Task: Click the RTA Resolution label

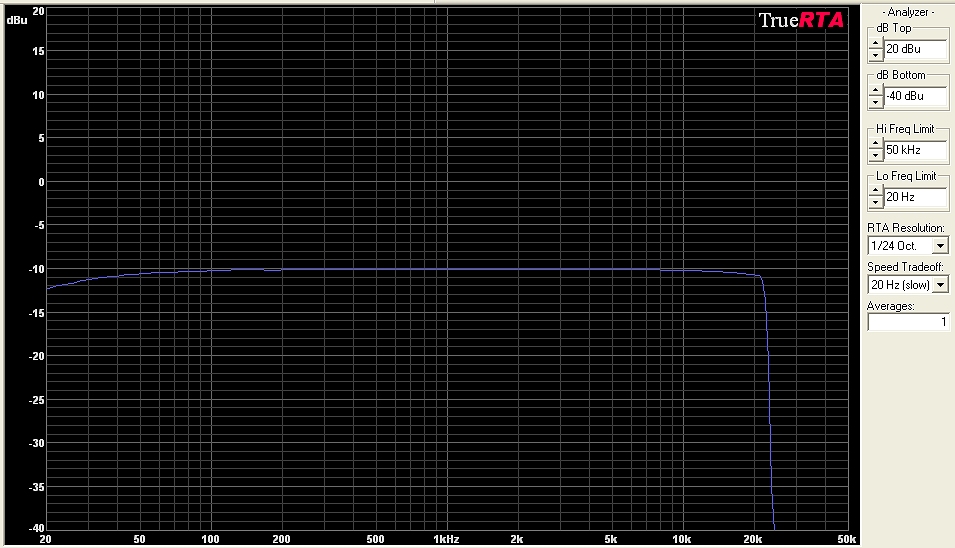Action: (906, 228)
